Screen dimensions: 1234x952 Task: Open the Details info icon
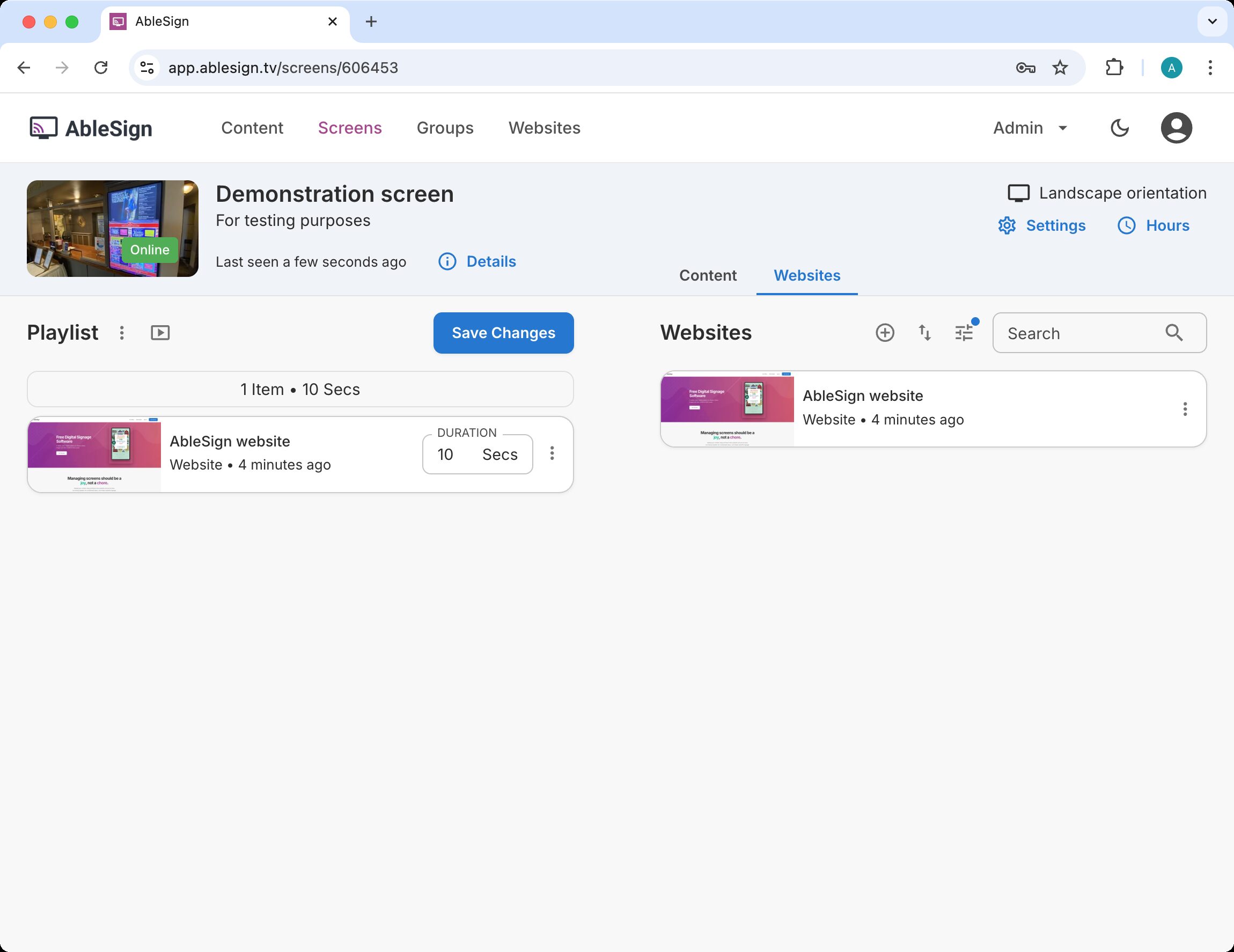pos(447,261)
